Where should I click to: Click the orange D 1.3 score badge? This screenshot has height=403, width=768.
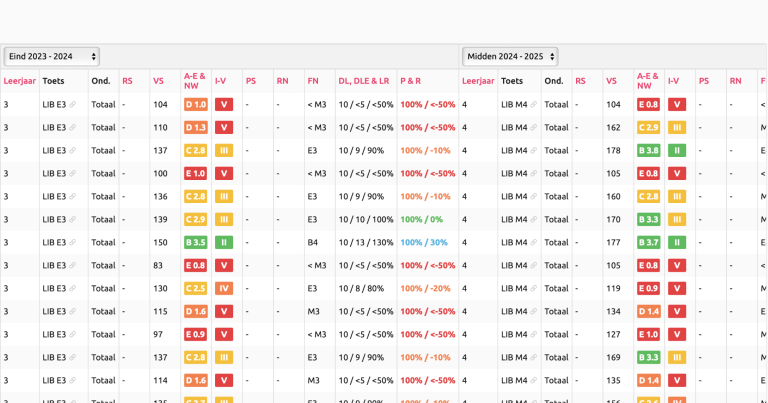pos(195,128)
